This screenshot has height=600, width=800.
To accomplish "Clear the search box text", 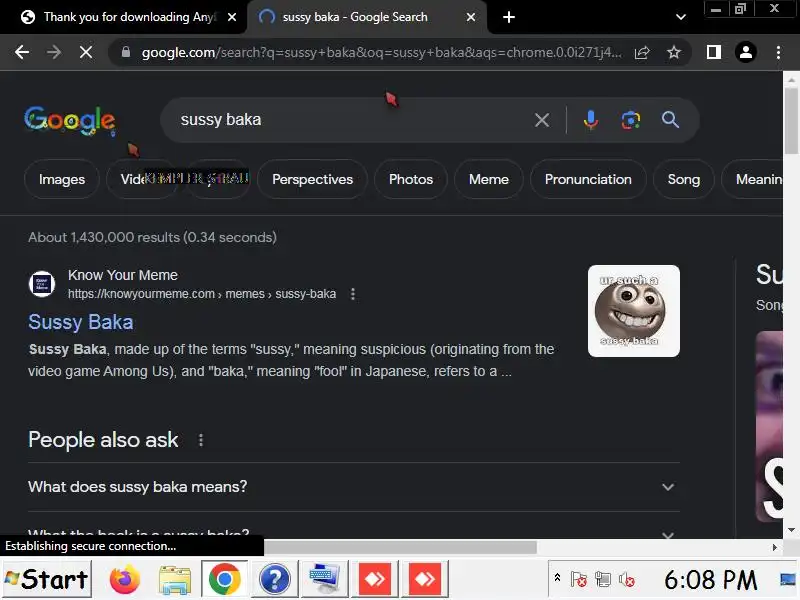I will [x=542, y=120].
